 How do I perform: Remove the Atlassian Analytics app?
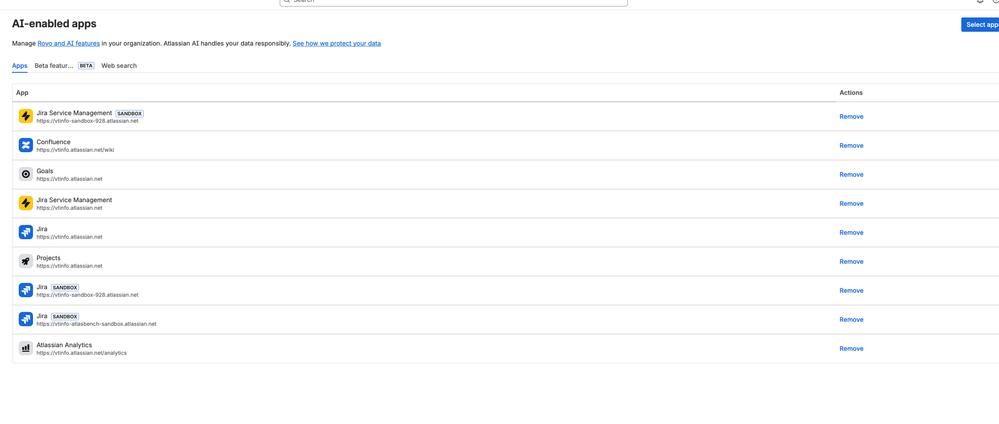[851, 349]
